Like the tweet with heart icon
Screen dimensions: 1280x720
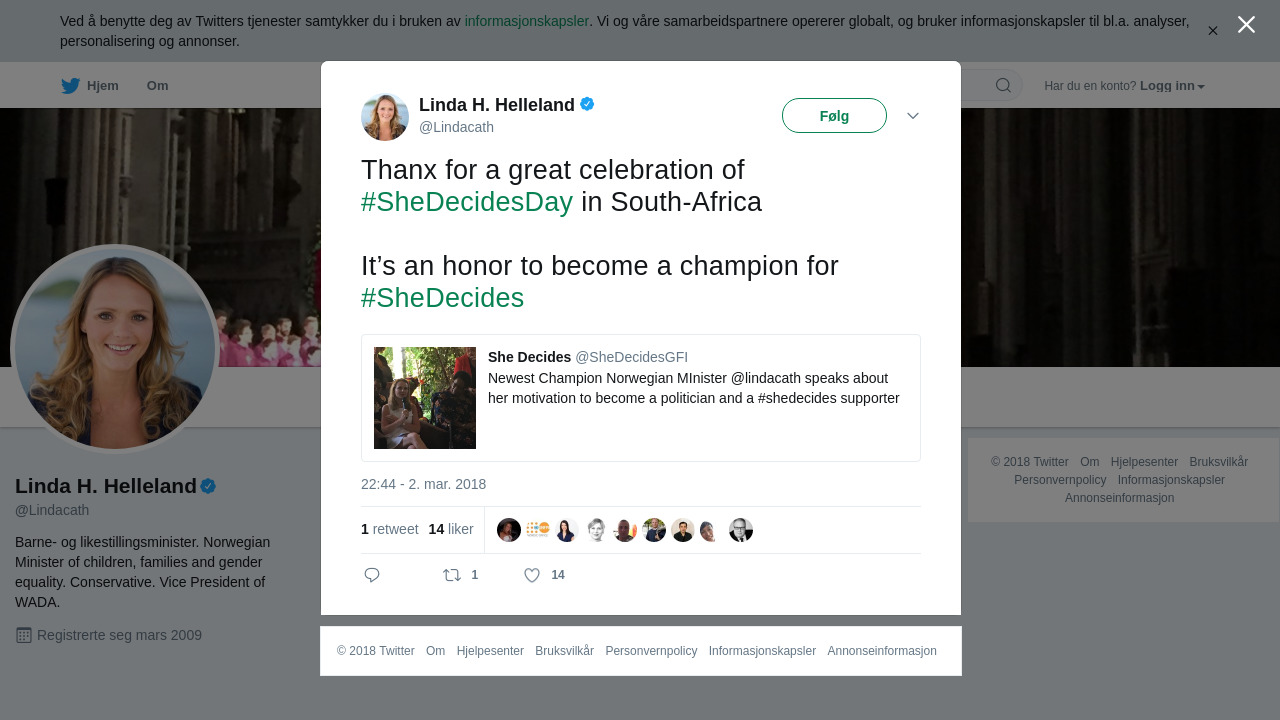click(532, 575)
